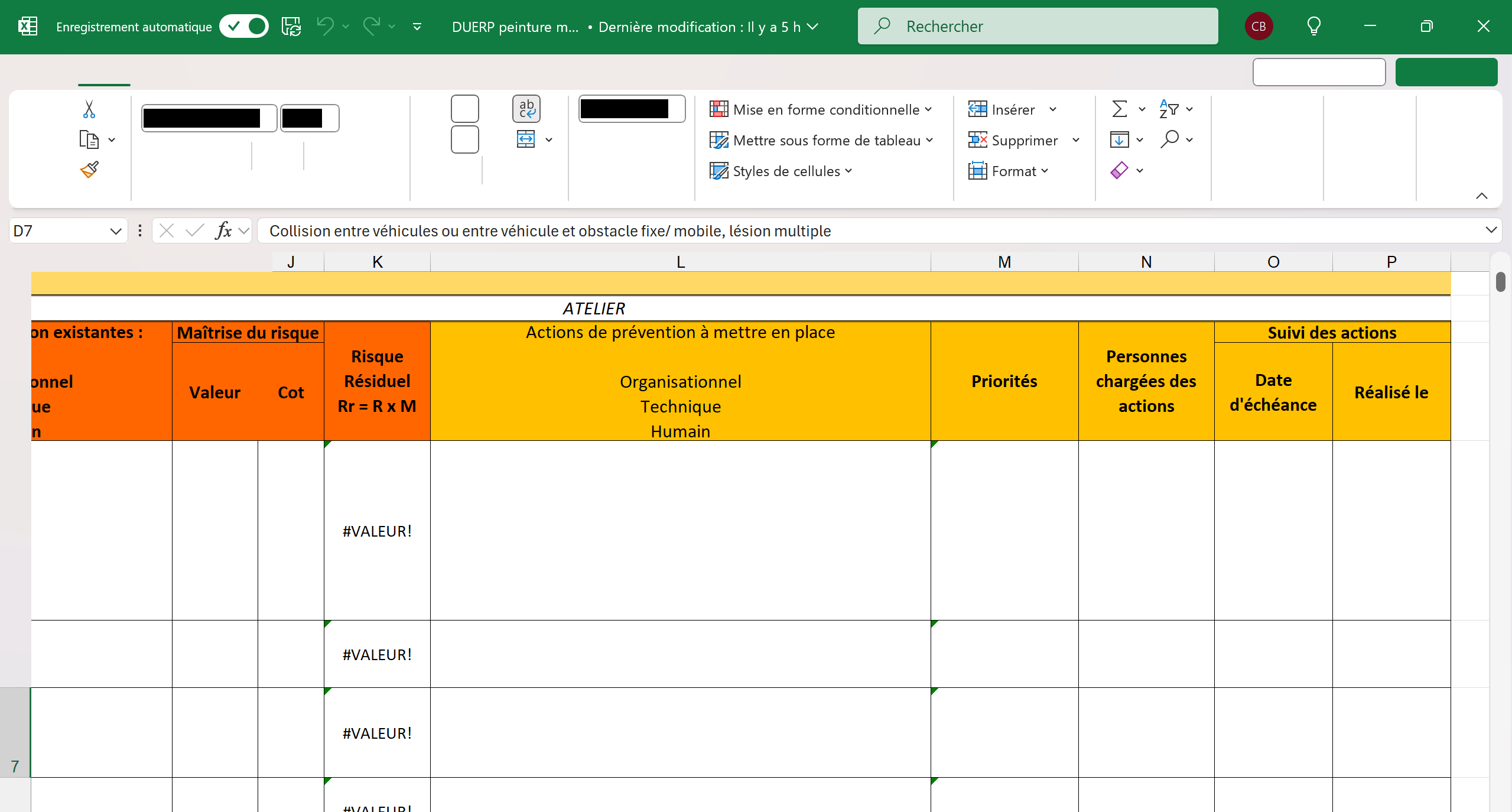Expand the Name Box dropdown arrow
The height and width of the screenshot is (812, 1512).
(115, 231)
